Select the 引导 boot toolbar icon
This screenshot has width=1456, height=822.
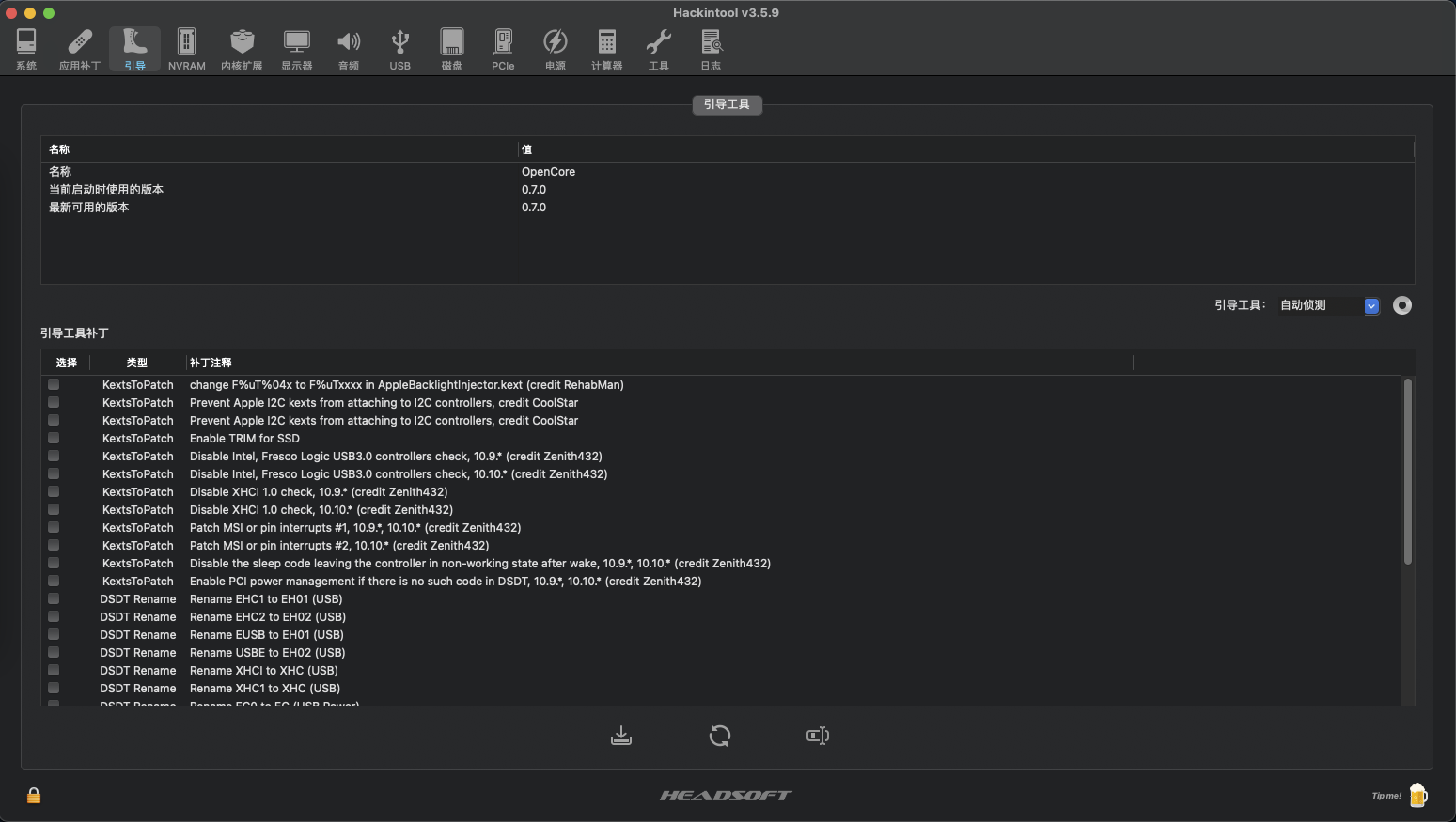pos(134,49)
